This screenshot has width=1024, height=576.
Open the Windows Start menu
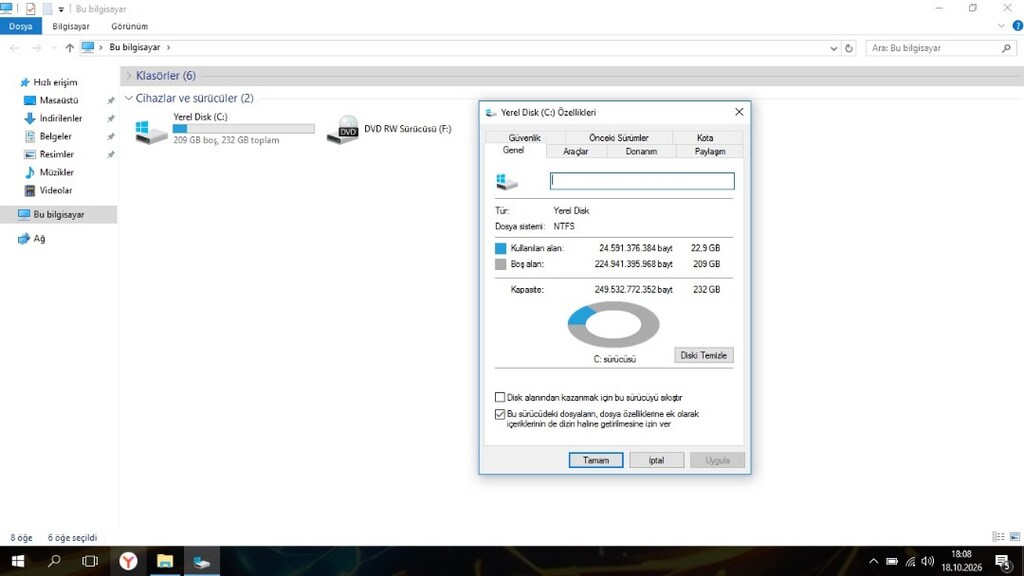click(18, 561)
